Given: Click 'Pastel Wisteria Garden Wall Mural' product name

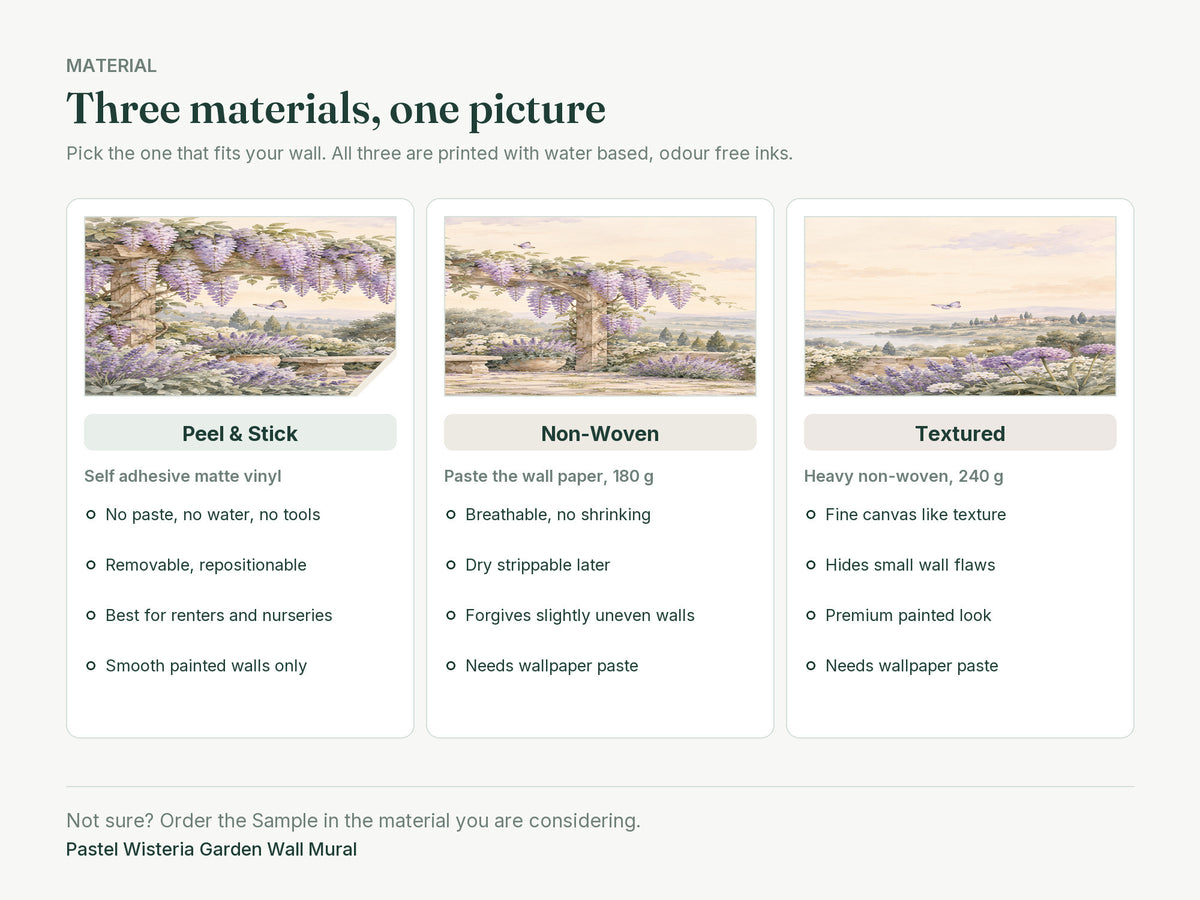Looking at the screenshot, I should point(211,849).
